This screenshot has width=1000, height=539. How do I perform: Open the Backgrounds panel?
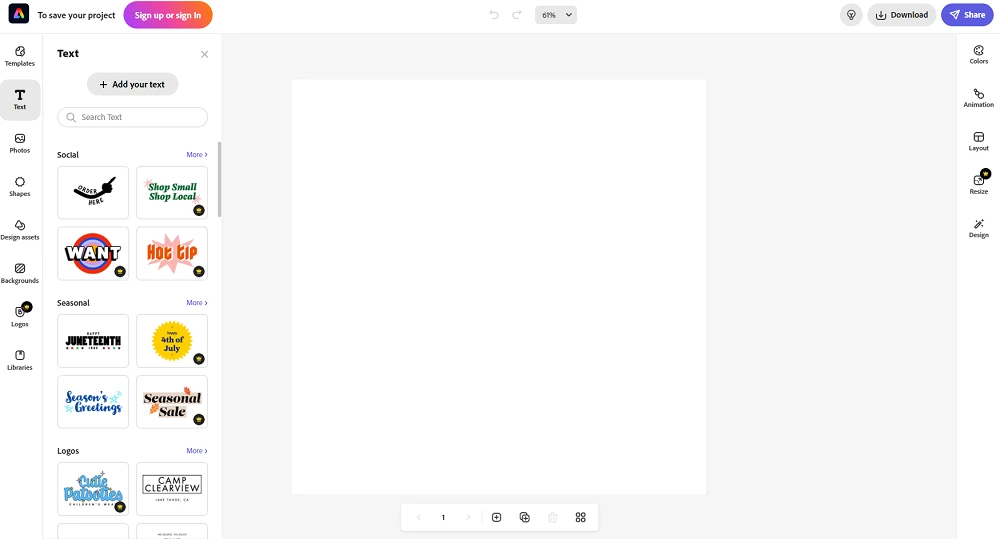pyautogui.click(x=20, y=273)
